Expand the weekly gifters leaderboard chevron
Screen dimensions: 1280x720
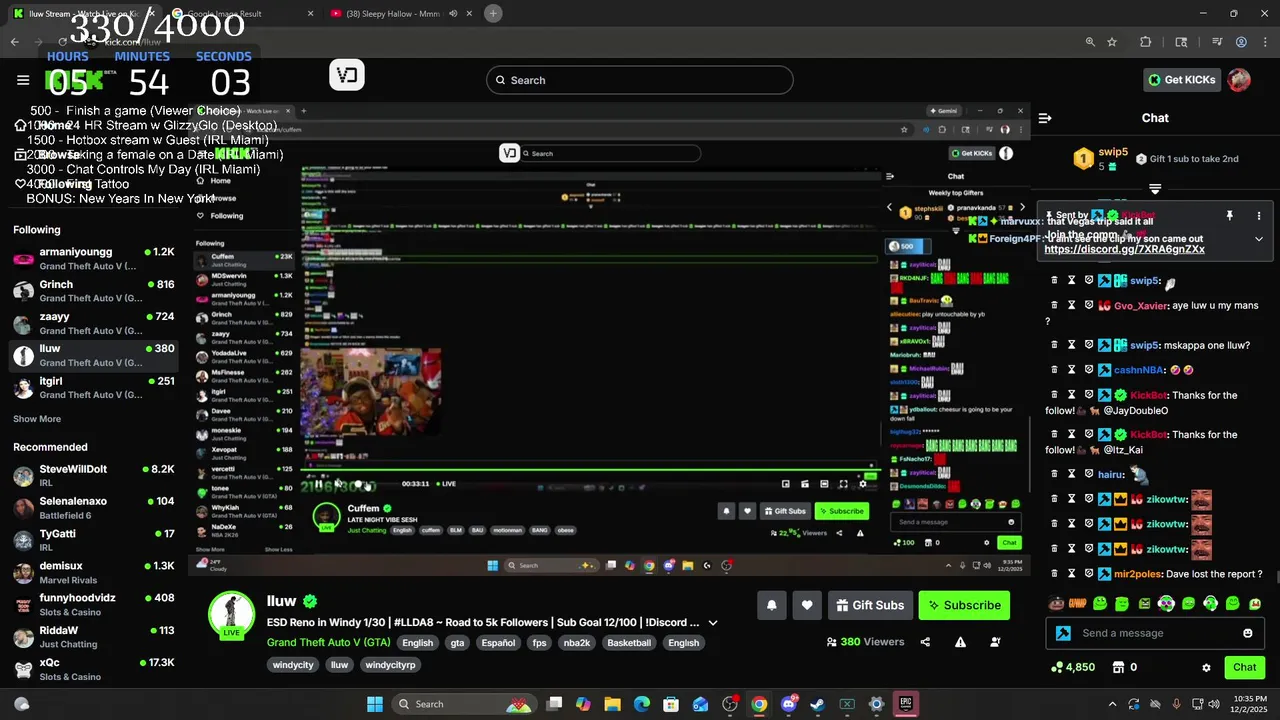pyautogui.click(x=1155, y=188)
